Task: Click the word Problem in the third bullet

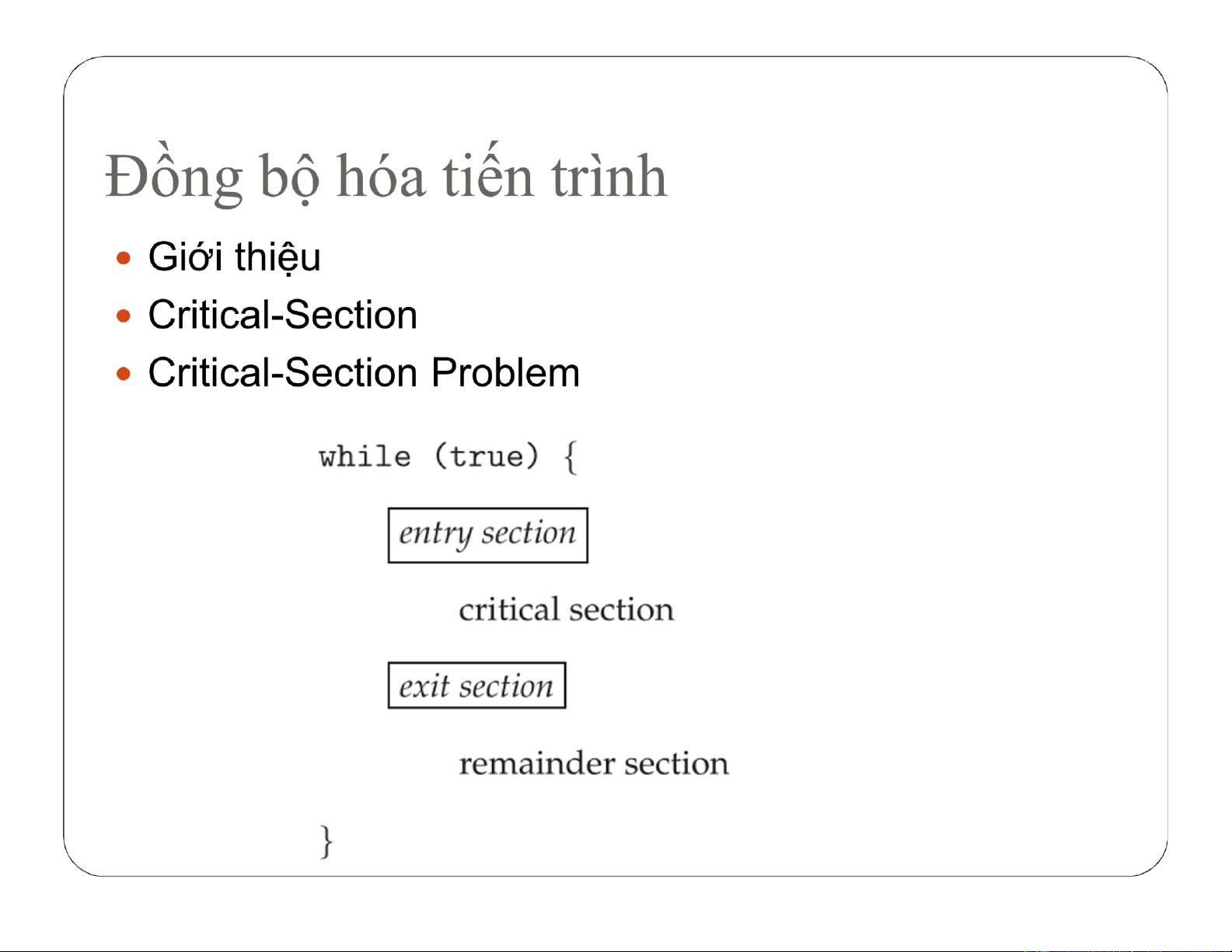Action: pyautogui.click(x=506, y=372)
